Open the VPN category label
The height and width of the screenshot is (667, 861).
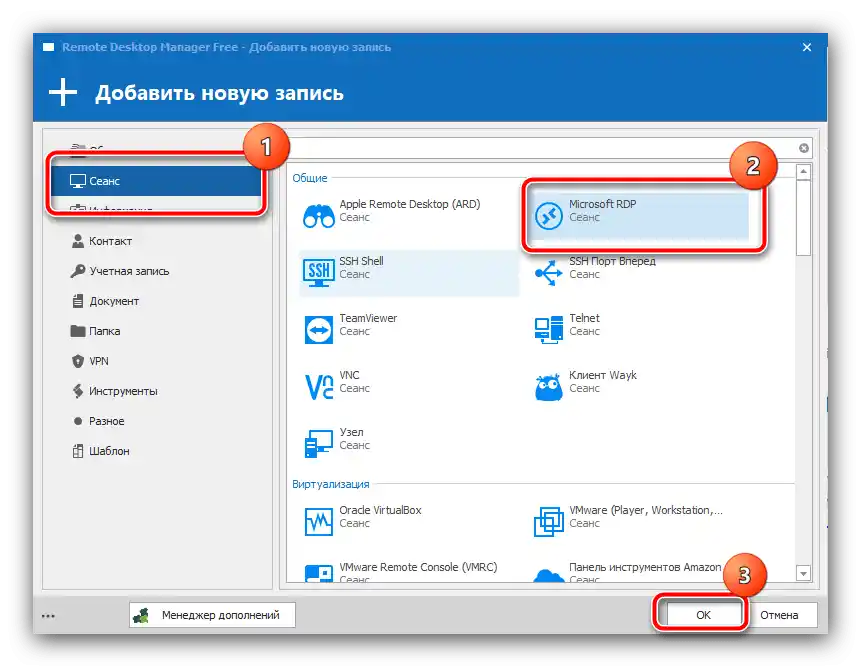click(x=99, y=361)
